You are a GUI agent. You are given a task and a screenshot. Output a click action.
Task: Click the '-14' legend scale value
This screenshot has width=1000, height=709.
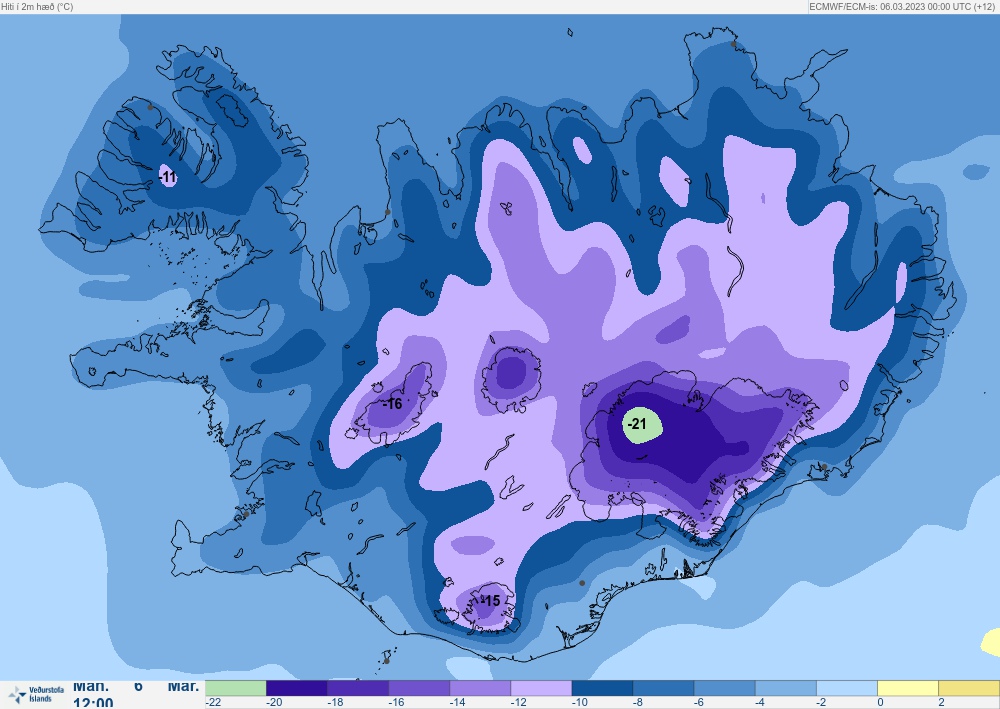coord(458,702)
